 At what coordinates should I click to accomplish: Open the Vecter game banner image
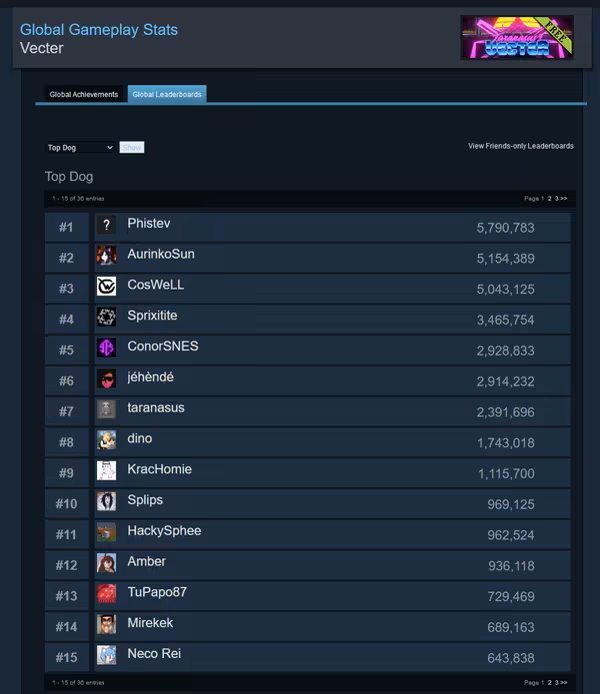[x=517, y=38]
